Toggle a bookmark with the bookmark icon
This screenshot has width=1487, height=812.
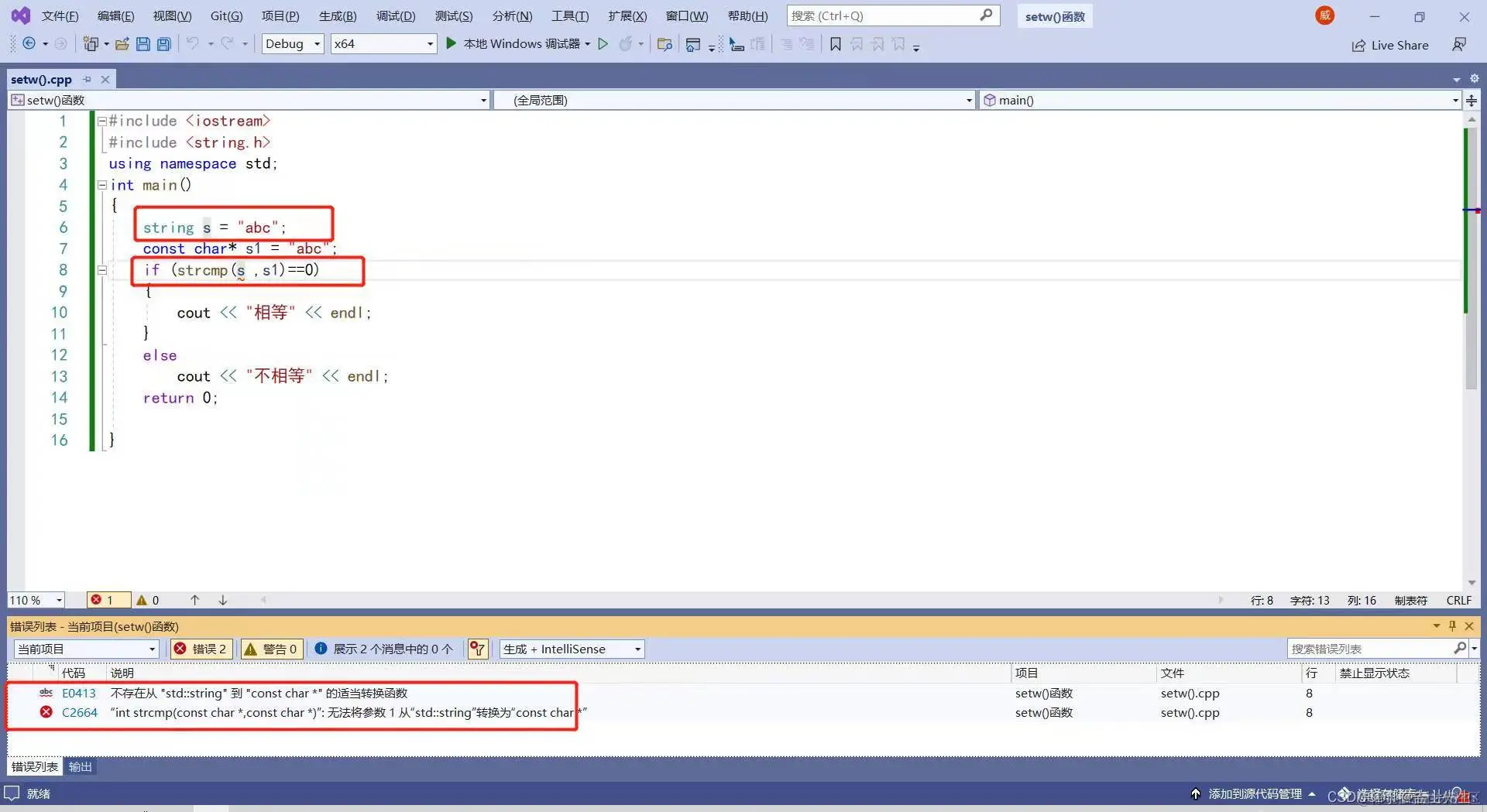(836, 44)
